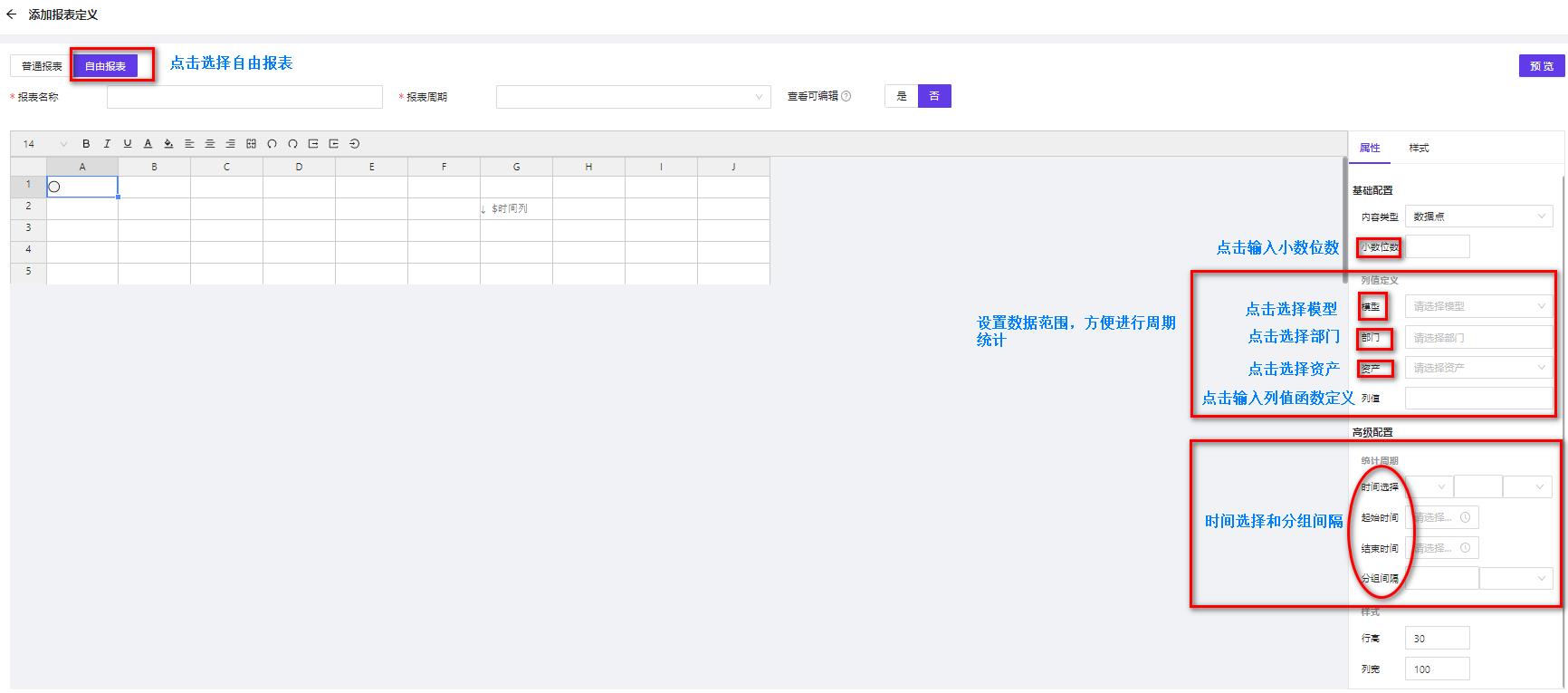
Task: Select column header G
Action: [x=517, y=167]
